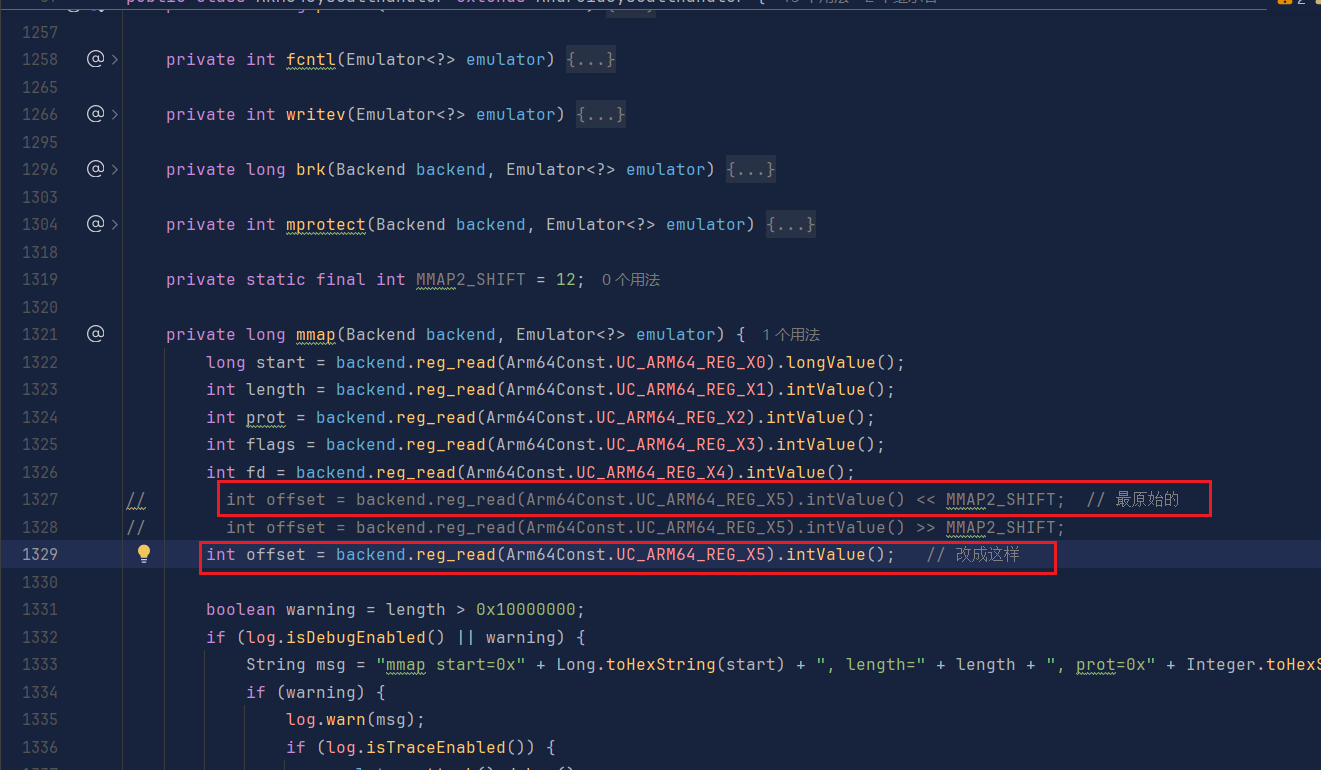Click the flags variable name on line 1325

pos(271,445)
